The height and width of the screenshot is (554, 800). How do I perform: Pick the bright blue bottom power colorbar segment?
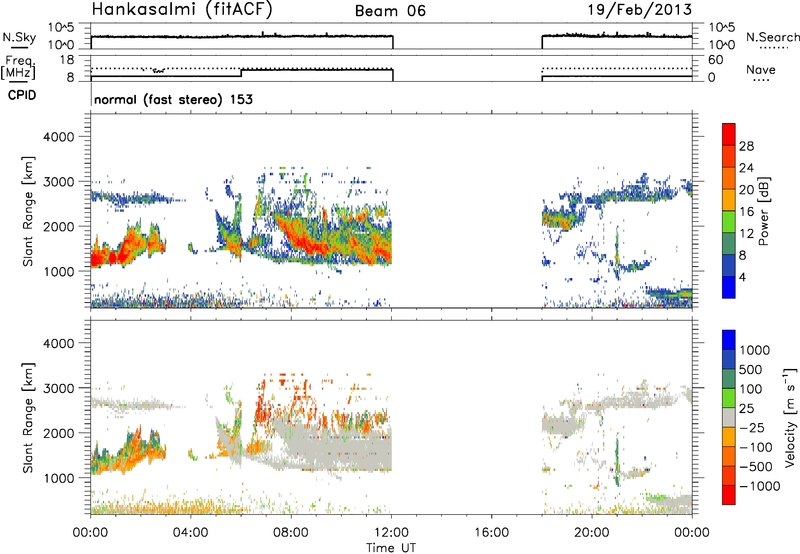[x=729, y=288]
